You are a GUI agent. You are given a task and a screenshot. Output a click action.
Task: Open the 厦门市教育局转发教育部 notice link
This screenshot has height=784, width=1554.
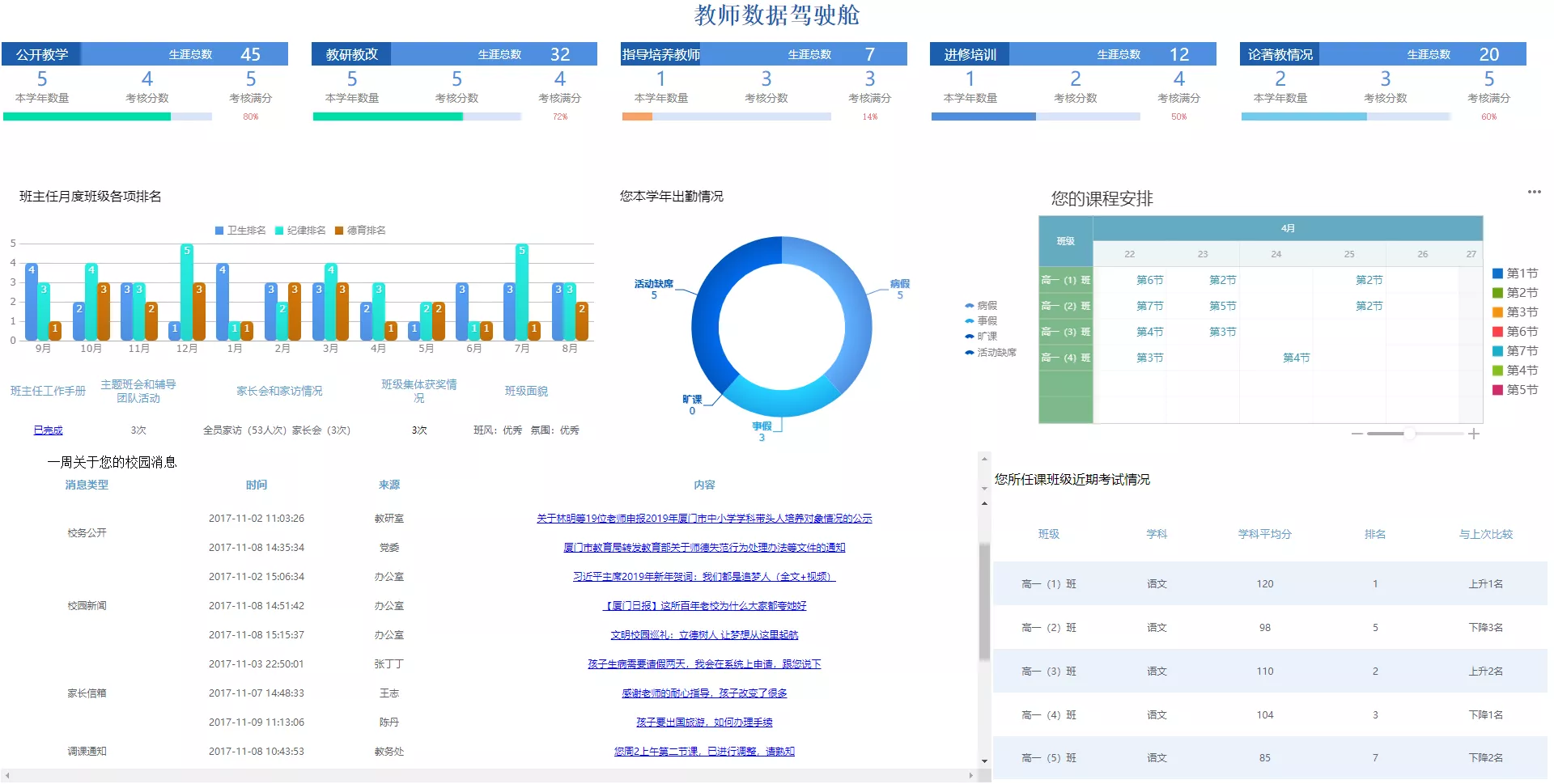704,548
